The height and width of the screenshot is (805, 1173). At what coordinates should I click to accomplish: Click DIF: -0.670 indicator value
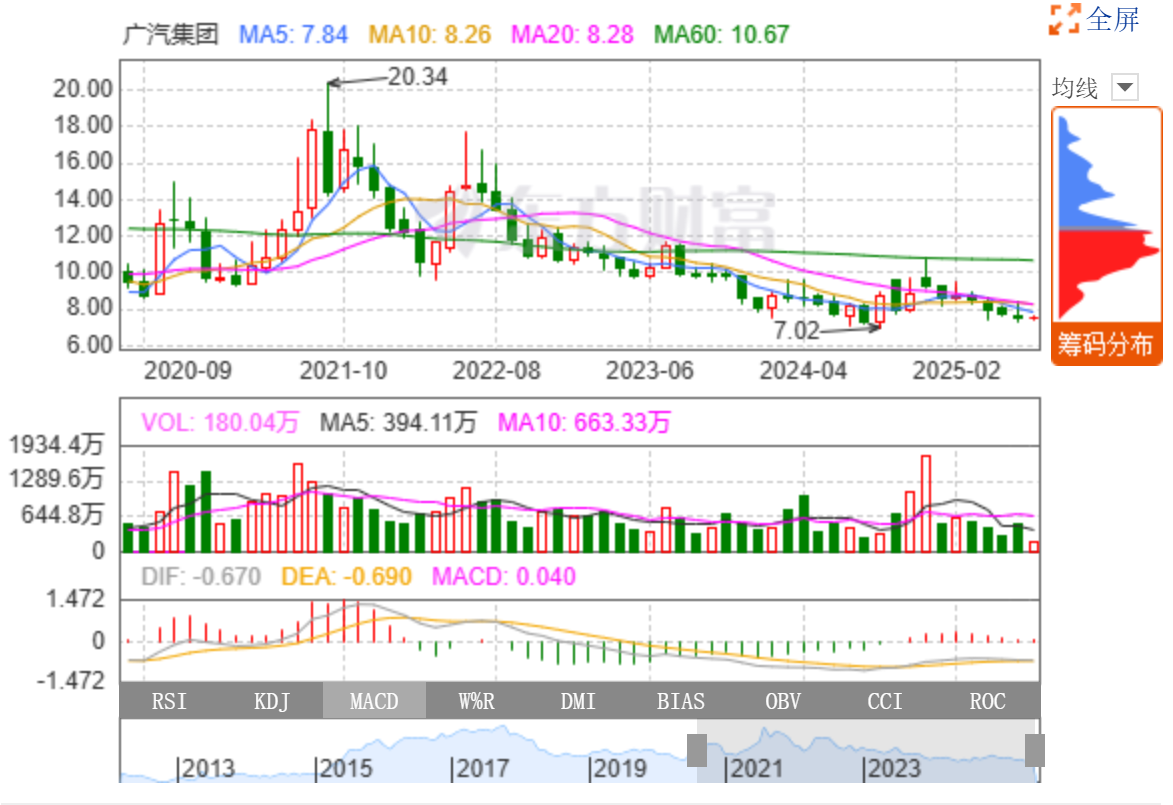point(200,577)
